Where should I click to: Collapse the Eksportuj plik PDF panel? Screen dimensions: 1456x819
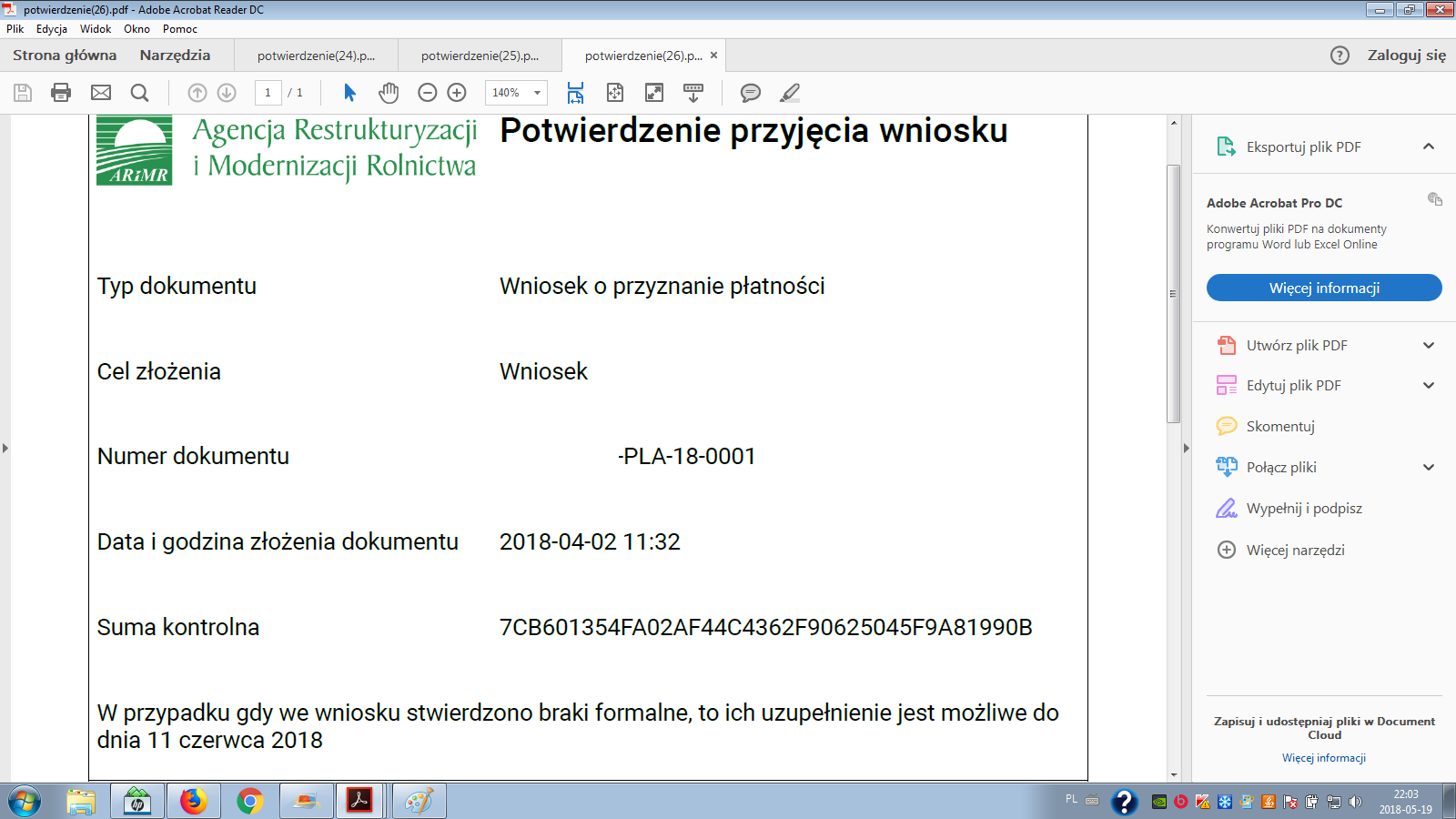click(1428, 147)
